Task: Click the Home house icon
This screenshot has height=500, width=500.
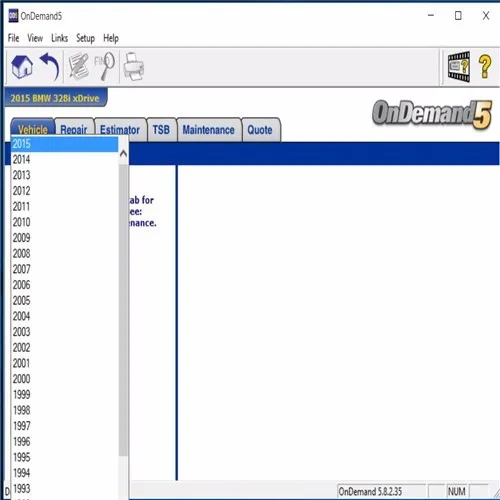Action: (22, 67)
